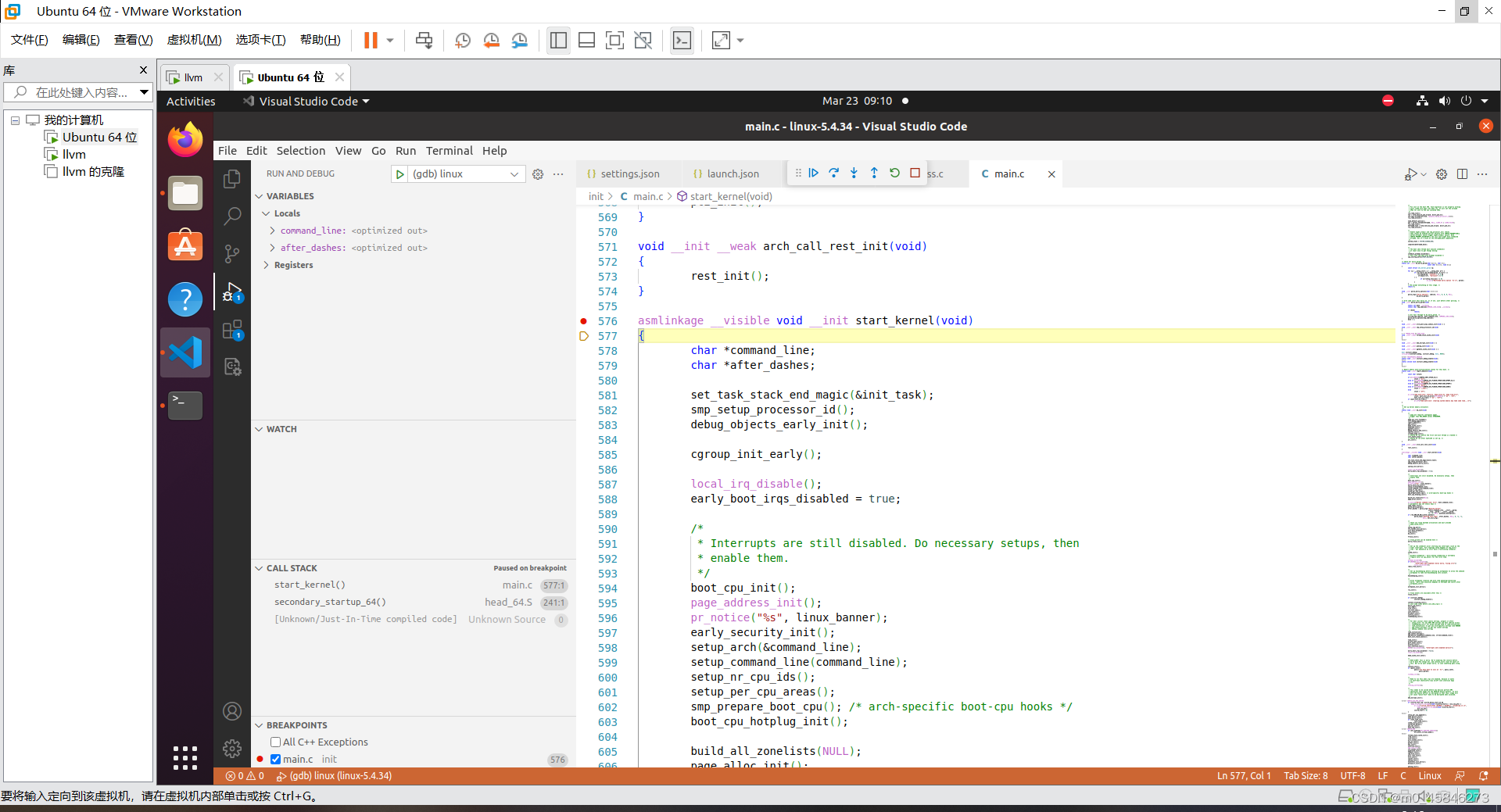
Task: Open the Run and Debug view icon
Action: [x=232, y=292]
